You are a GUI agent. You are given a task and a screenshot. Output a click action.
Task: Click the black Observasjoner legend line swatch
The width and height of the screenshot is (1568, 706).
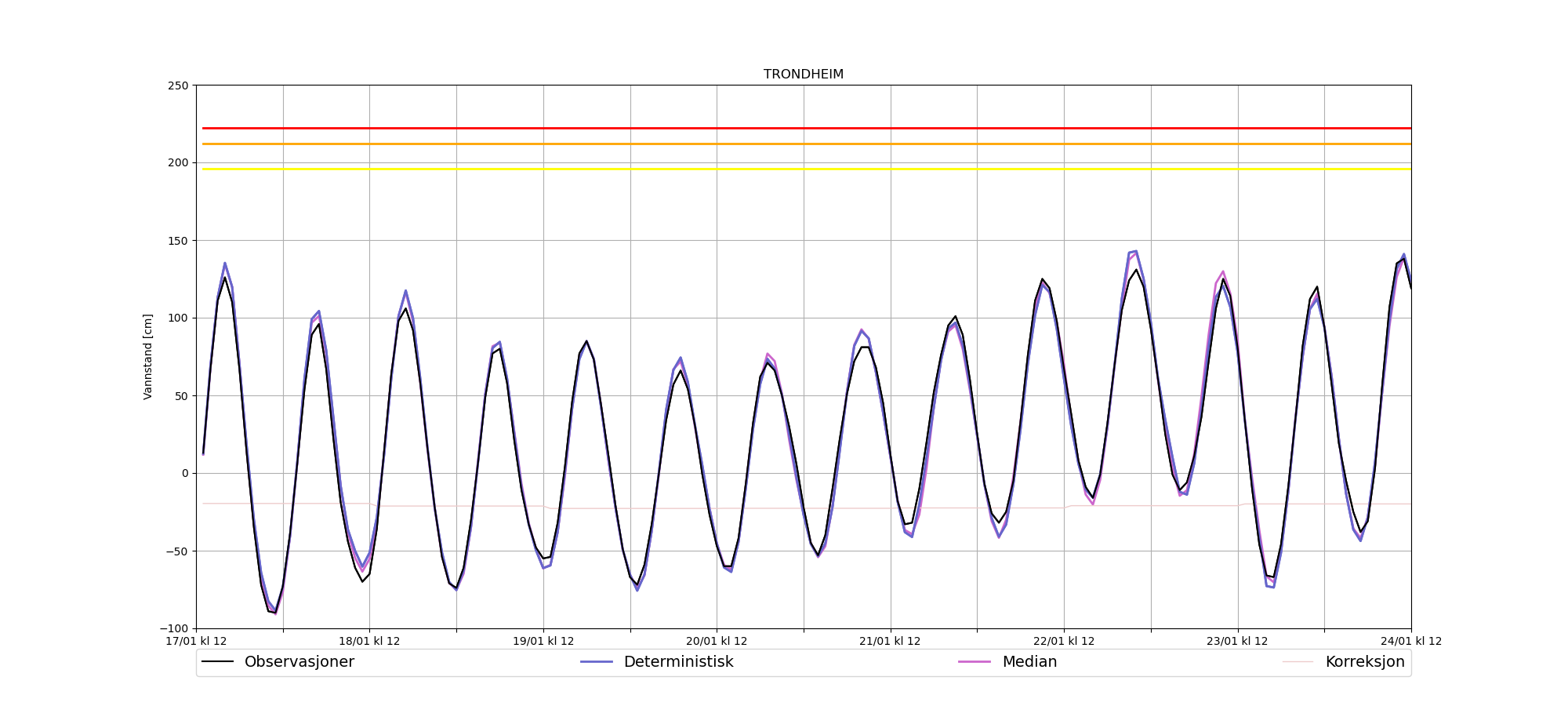218,662
